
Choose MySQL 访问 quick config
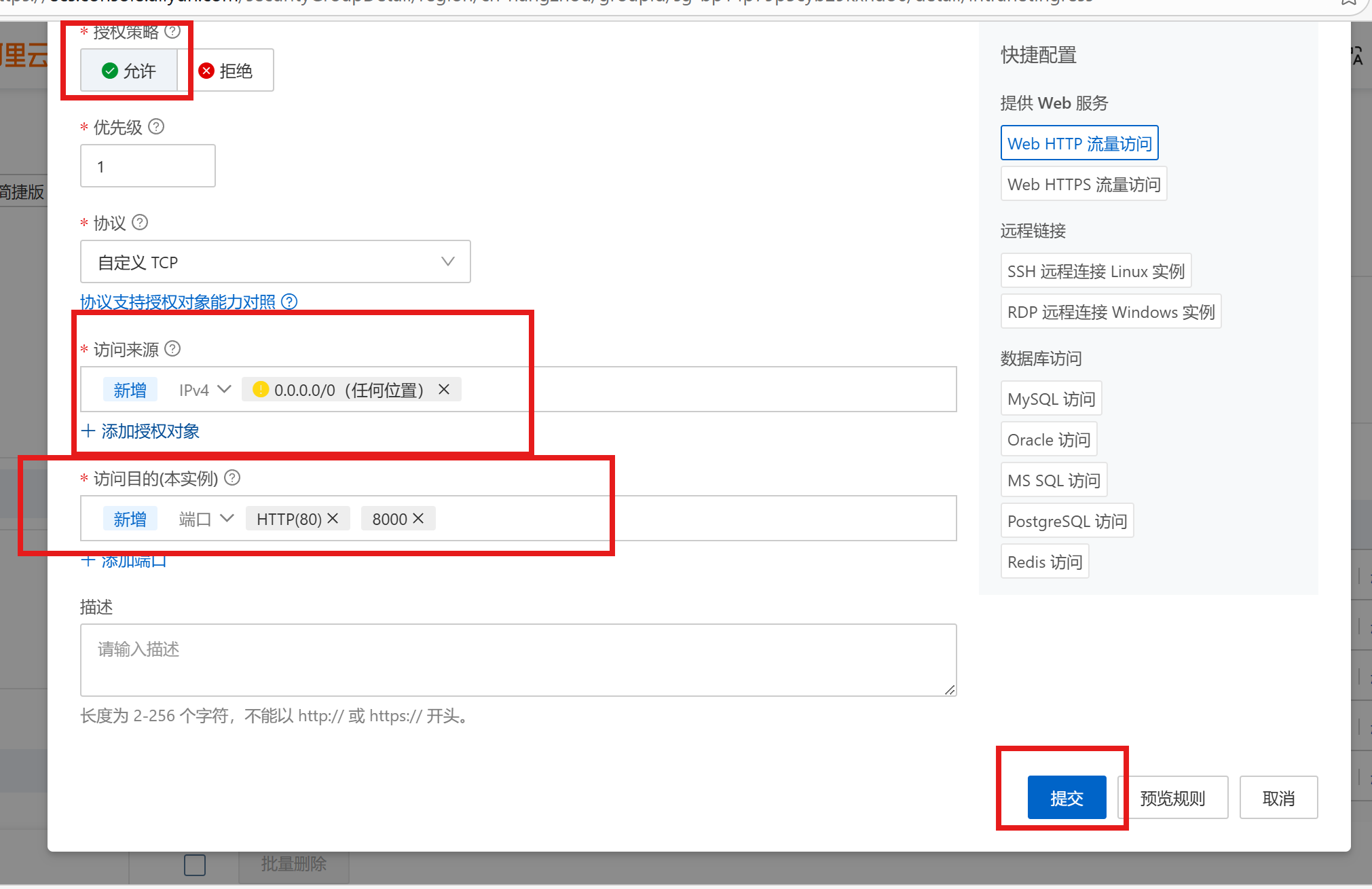(1051, 399)
